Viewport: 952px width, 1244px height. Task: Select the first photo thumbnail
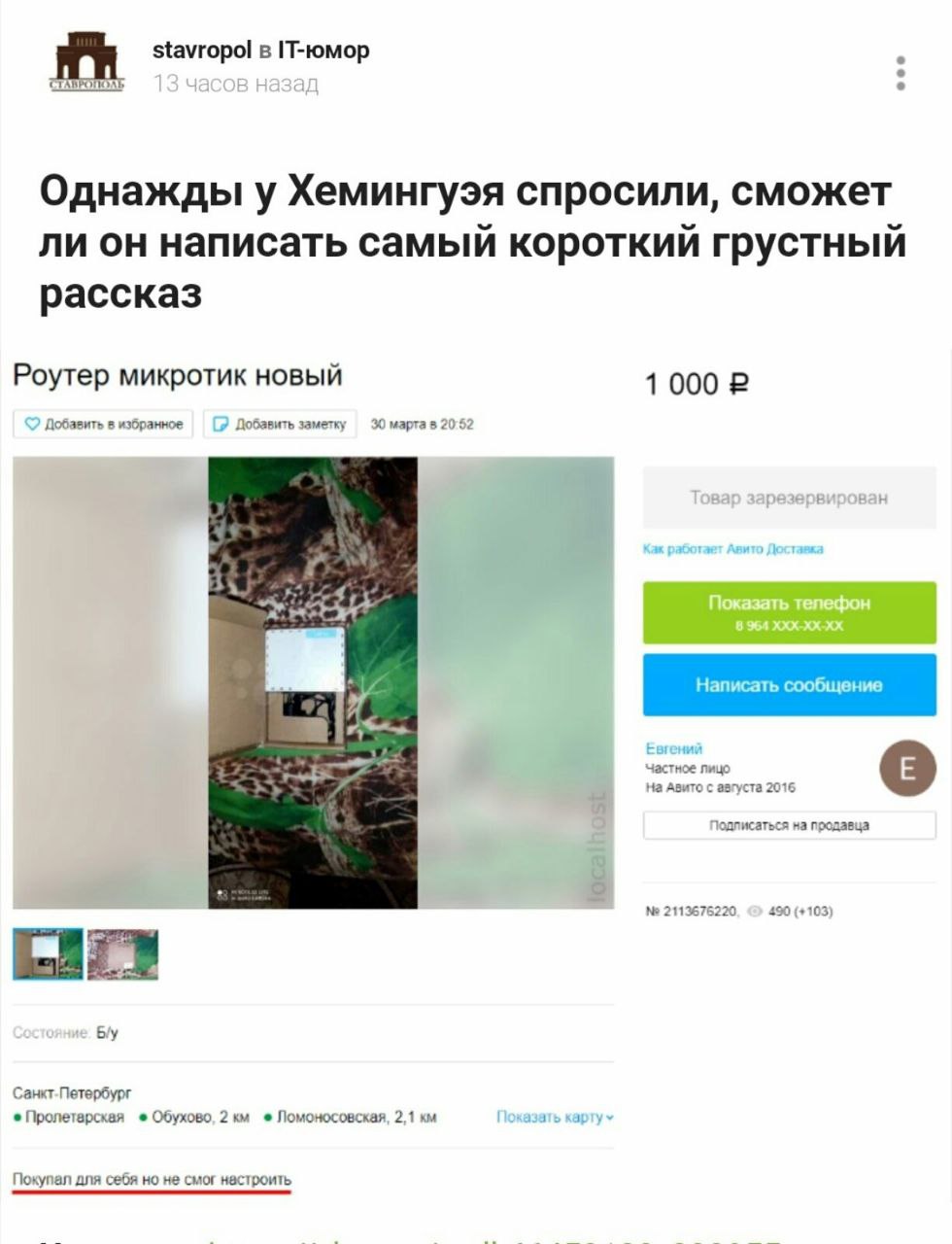click(x=48, y=953)
